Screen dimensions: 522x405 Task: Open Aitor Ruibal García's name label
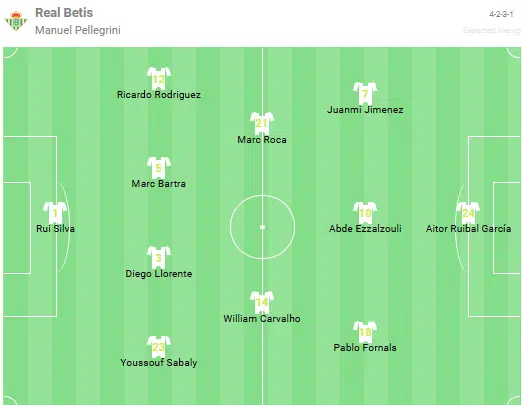coord(468,229)
